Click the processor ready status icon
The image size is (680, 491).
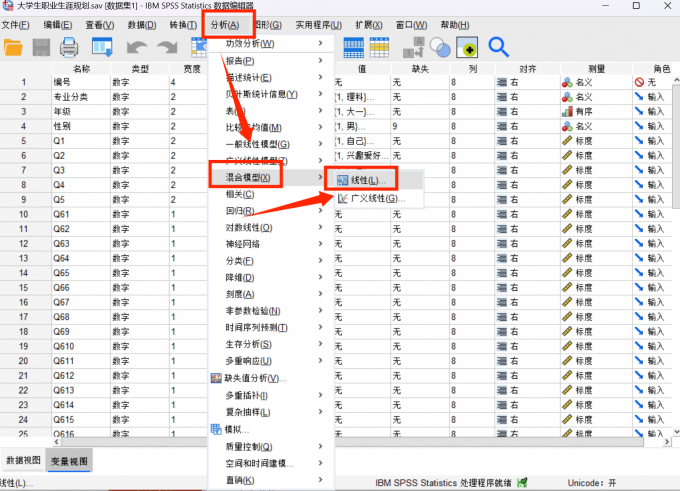(523, 482)
